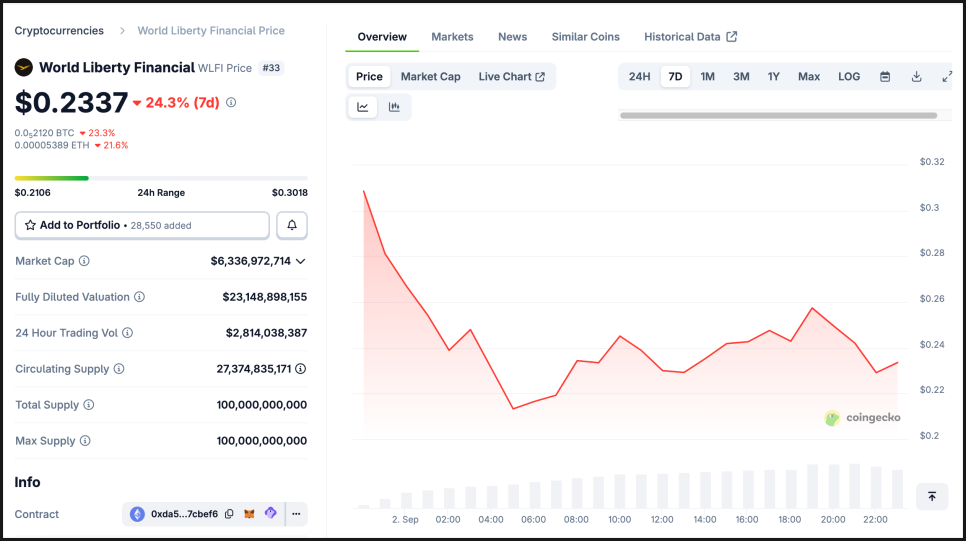
Task: Click the Contract label
Action: 37,514
